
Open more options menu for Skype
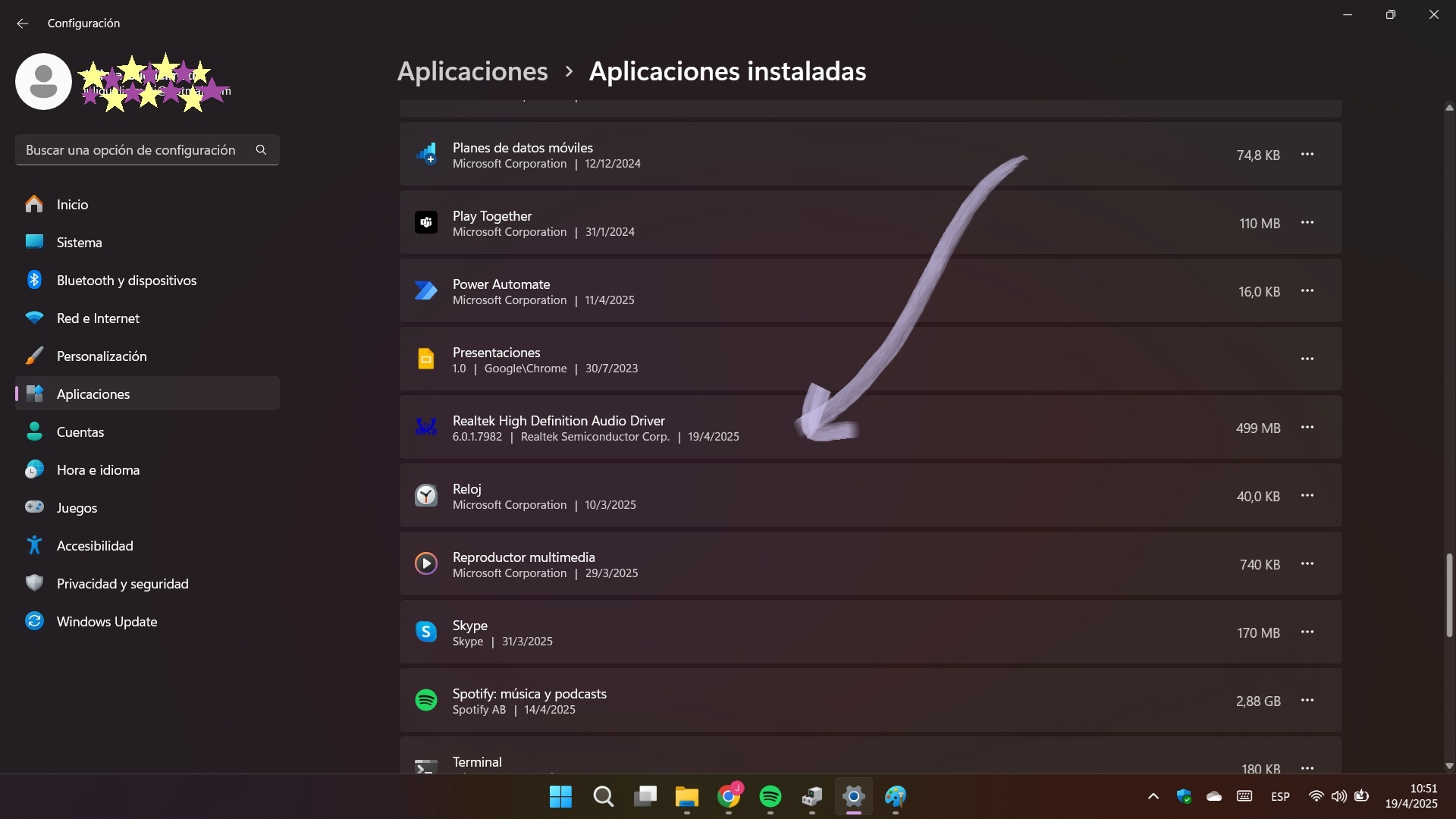(x=1307, y=632)
